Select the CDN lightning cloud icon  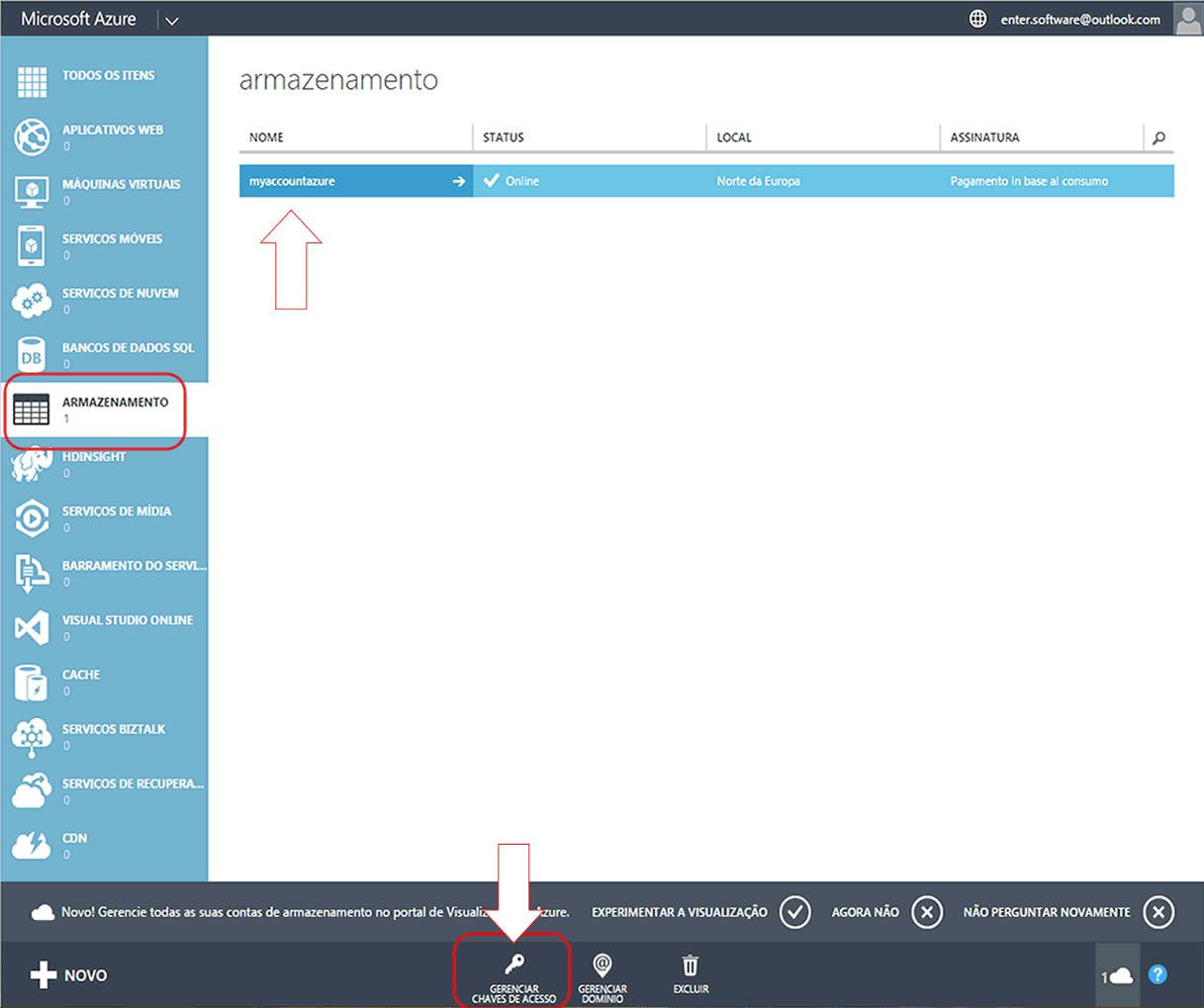32,845
